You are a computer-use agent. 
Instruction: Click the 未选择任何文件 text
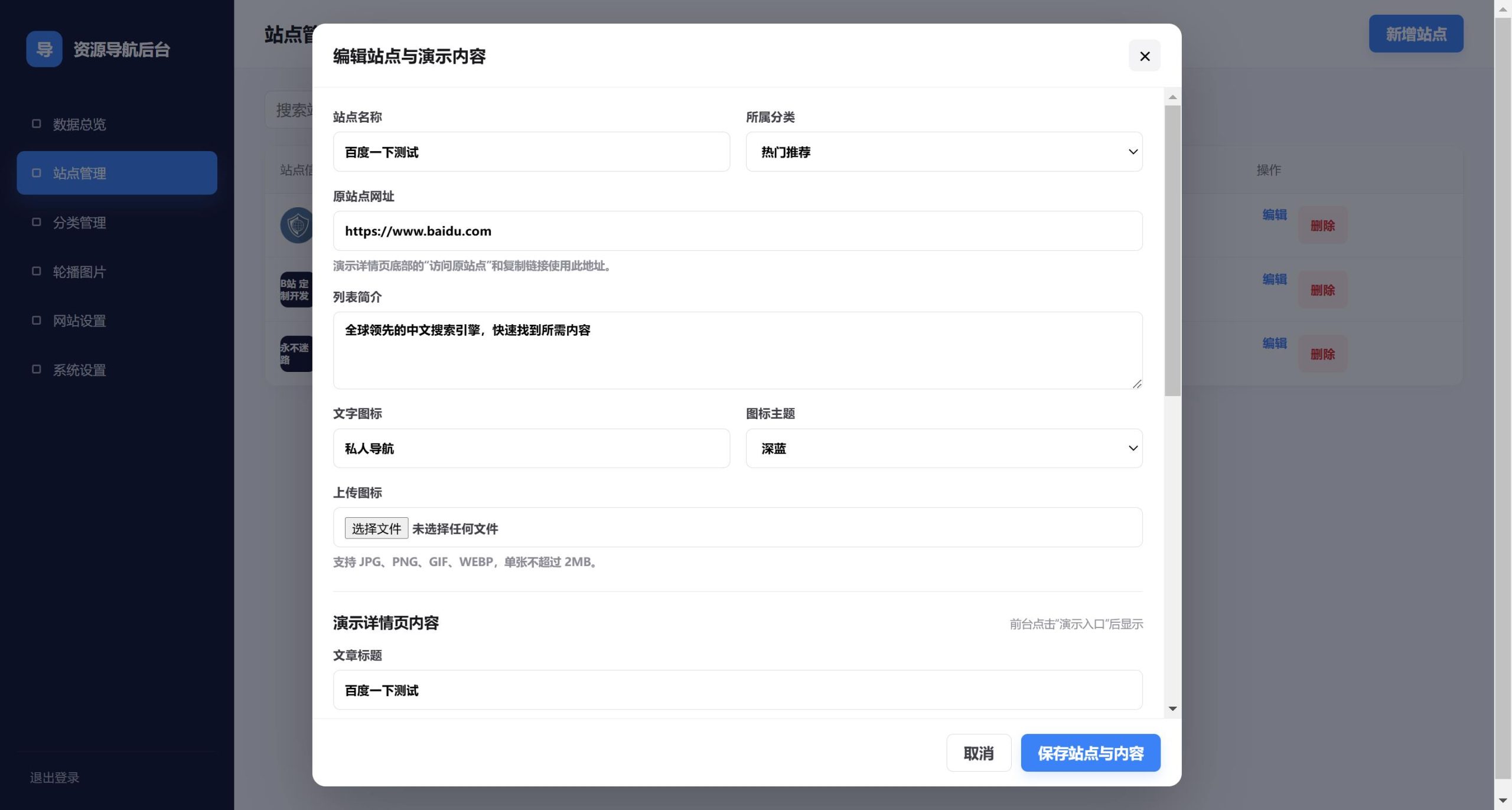[455, 529]
